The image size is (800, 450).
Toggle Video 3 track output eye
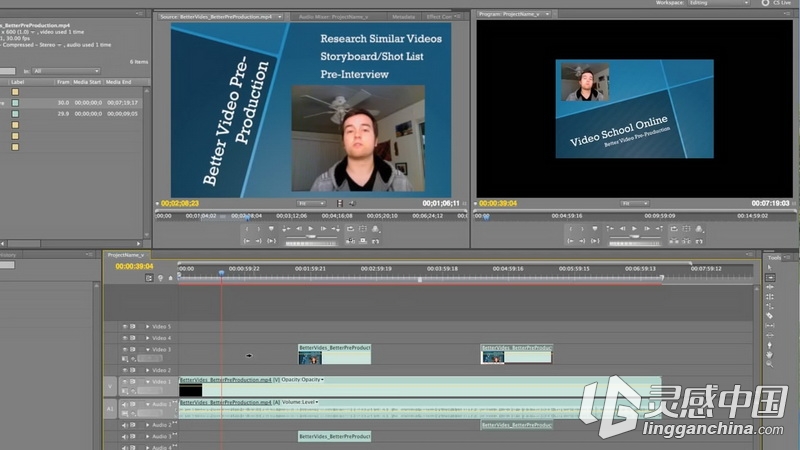tap(124, 349)
